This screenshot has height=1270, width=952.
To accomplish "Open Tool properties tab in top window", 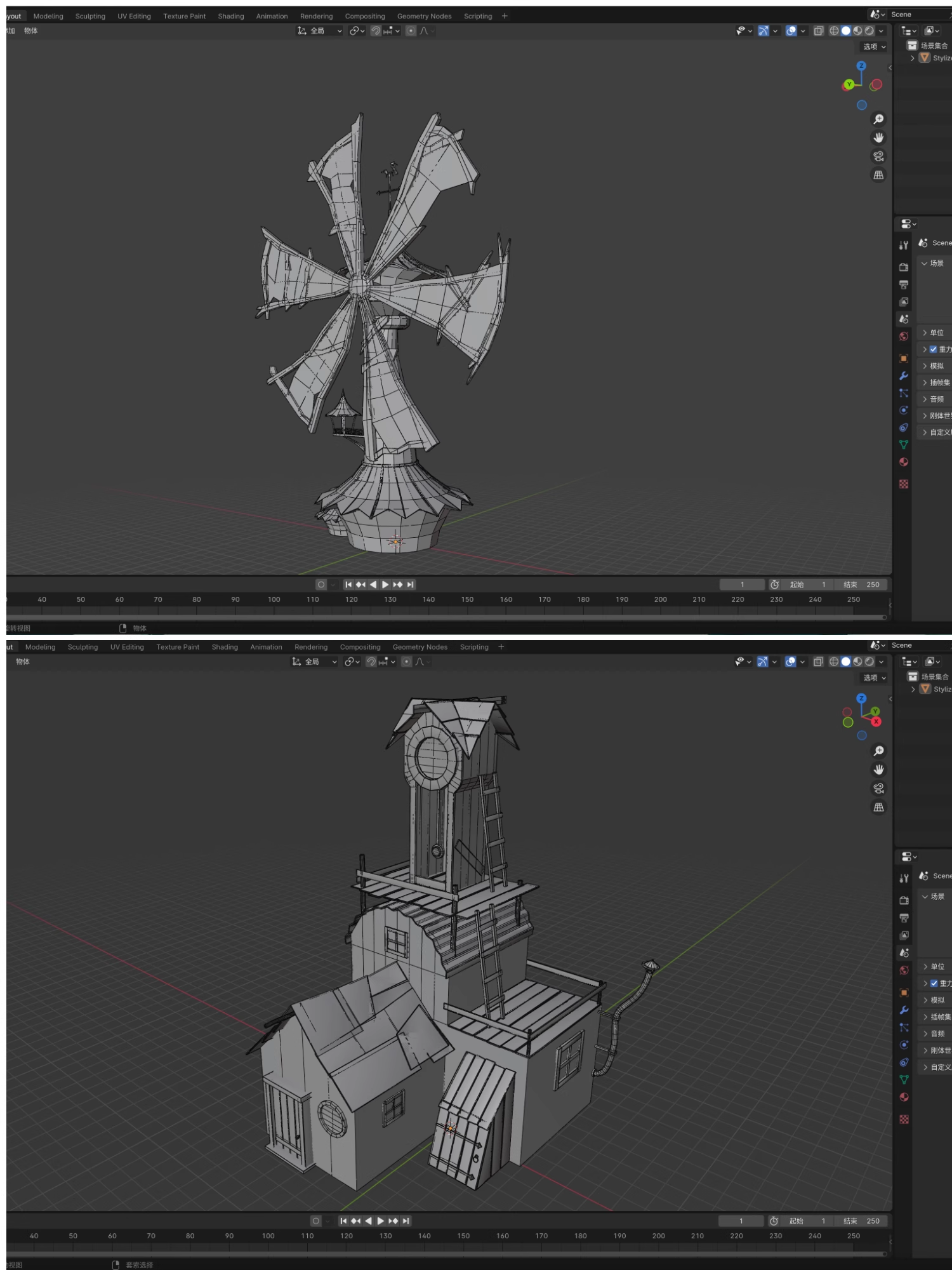I will [904, 245].
